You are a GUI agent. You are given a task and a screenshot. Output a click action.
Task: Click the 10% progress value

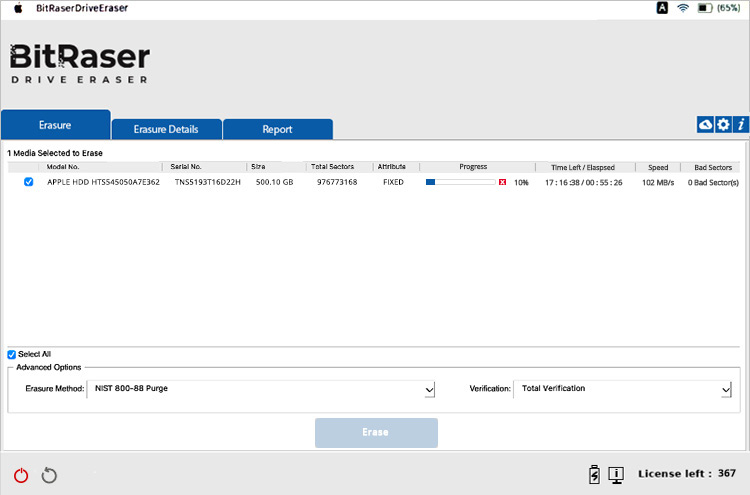521,183
